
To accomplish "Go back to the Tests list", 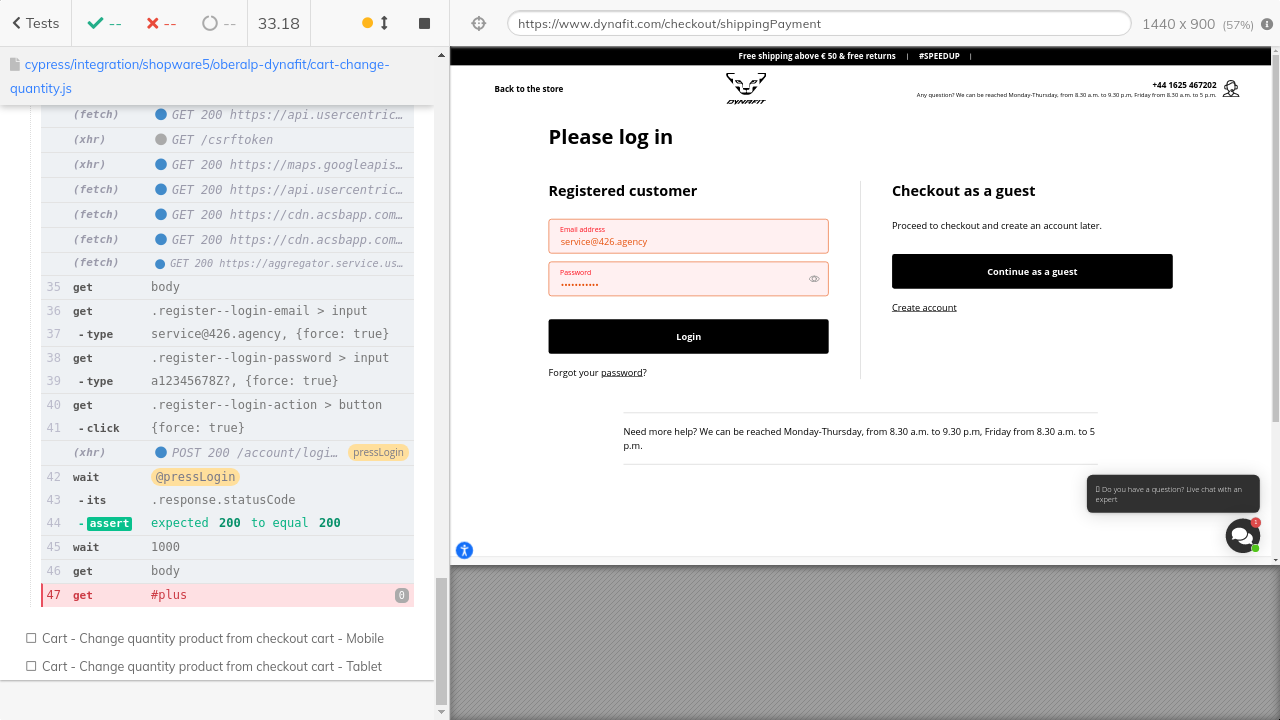I will coord(36,23).
